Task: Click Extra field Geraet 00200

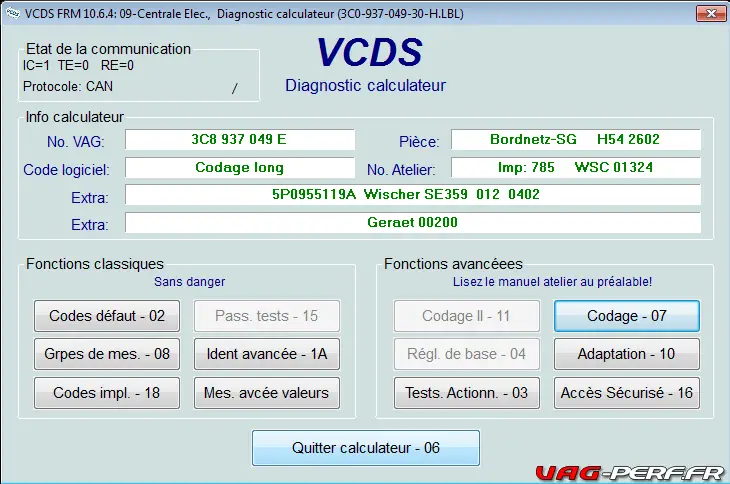Action: (412, 222)
